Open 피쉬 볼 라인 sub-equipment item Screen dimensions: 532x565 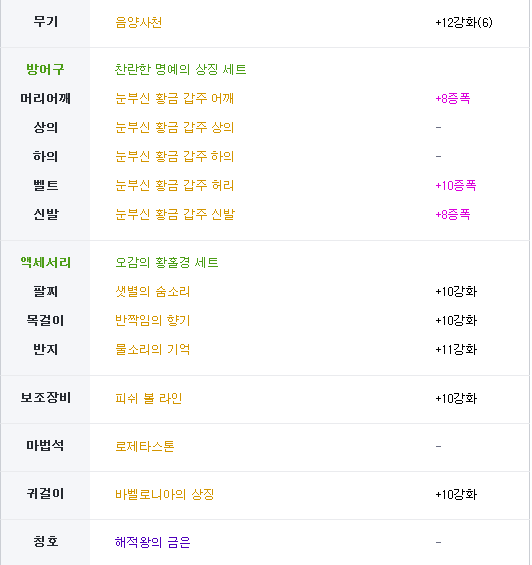(148, 398)
